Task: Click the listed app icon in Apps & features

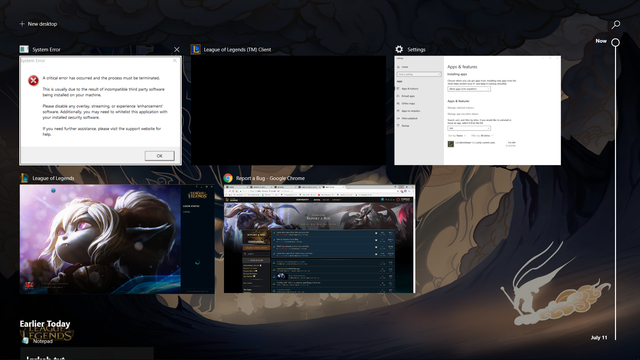Action: pos(451,144)
